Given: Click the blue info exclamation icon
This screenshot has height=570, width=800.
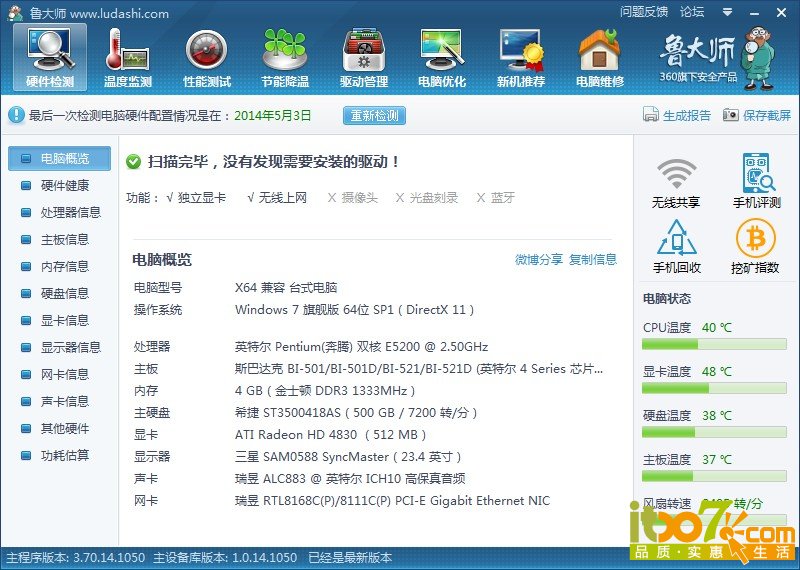Looking at the screenshot, I should pyautogui.click(x=16, y=115).
